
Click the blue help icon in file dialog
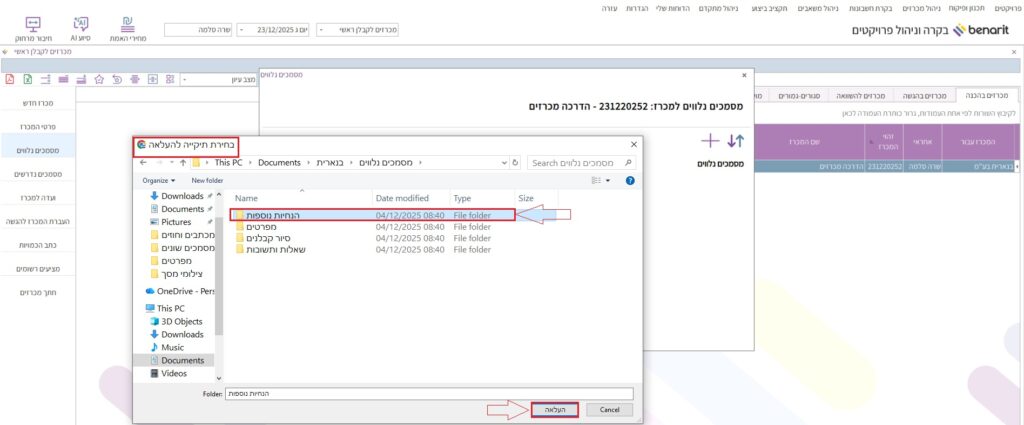coord(630,180)
